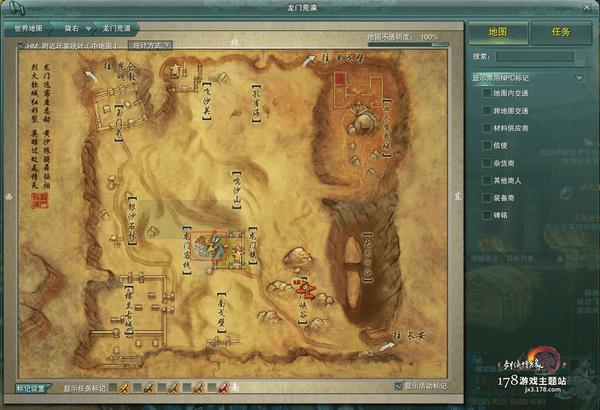Viewport: 600px width, 410px height.
Task: Click the 往长安 exit arrow
Action: pos(386,347)
